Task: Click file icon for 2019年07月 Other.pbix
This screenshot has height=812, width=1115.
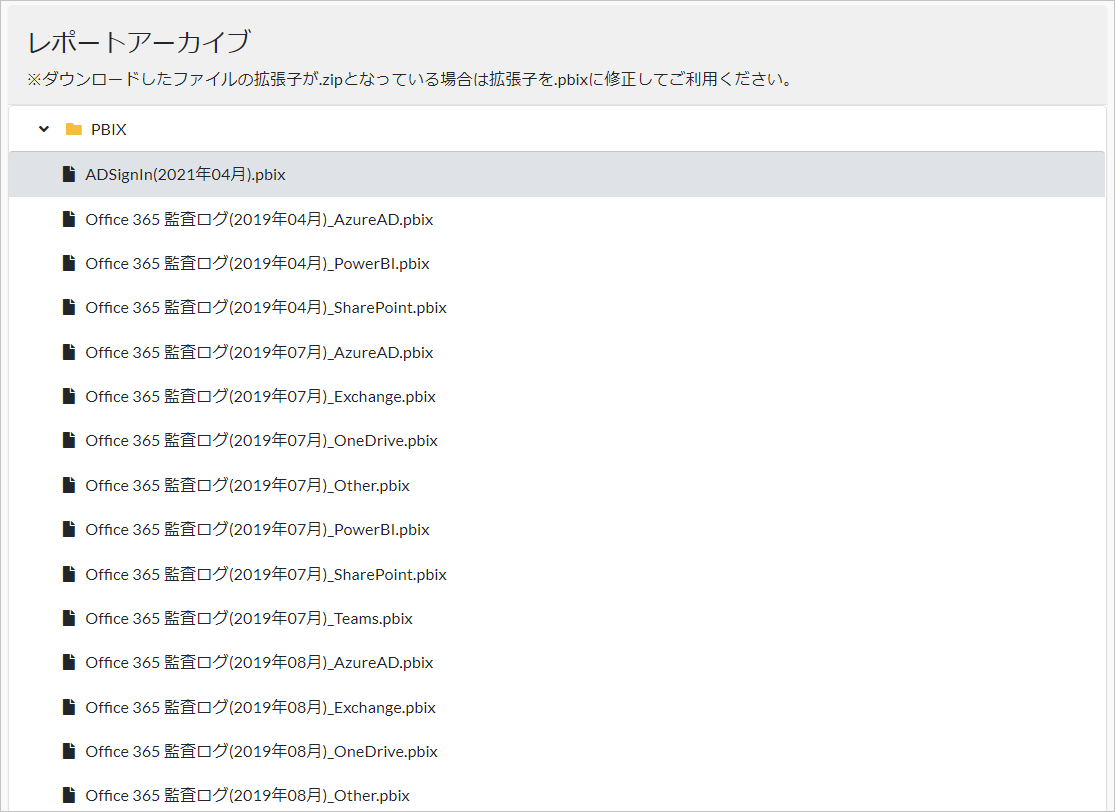Action: tap(69, 485)
